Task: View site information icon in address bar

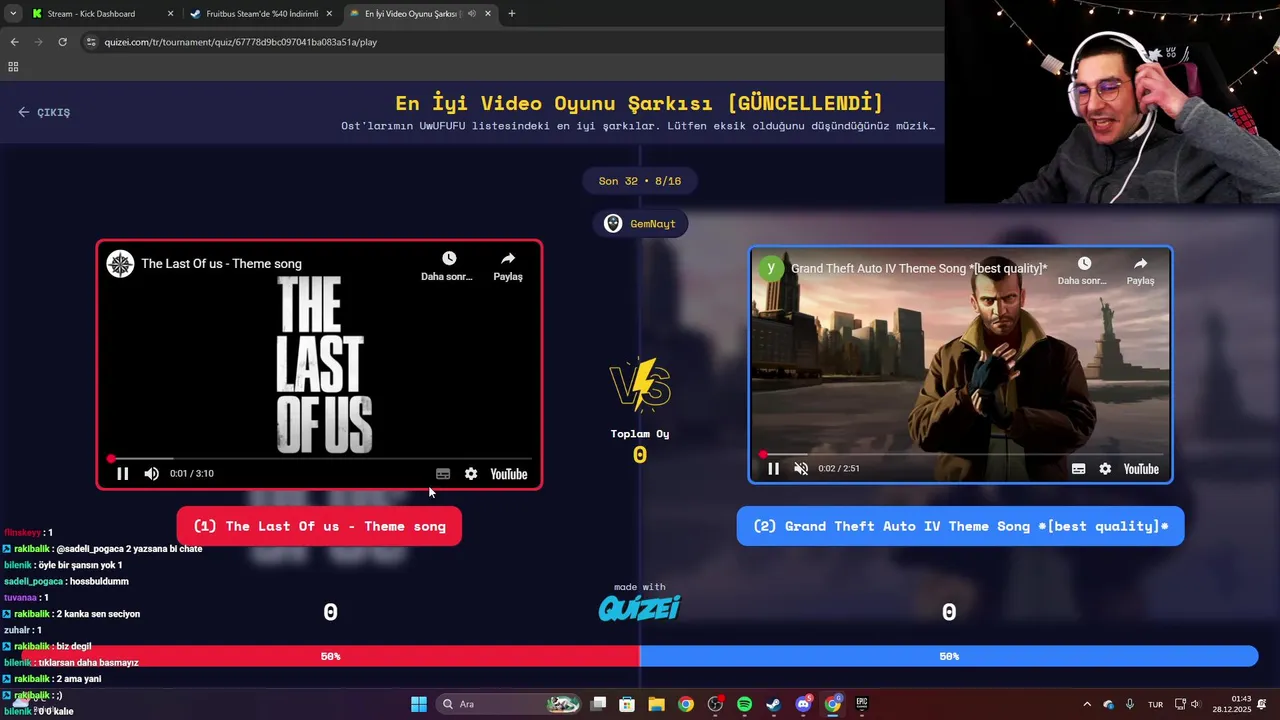Action: [x=91, y=42]
